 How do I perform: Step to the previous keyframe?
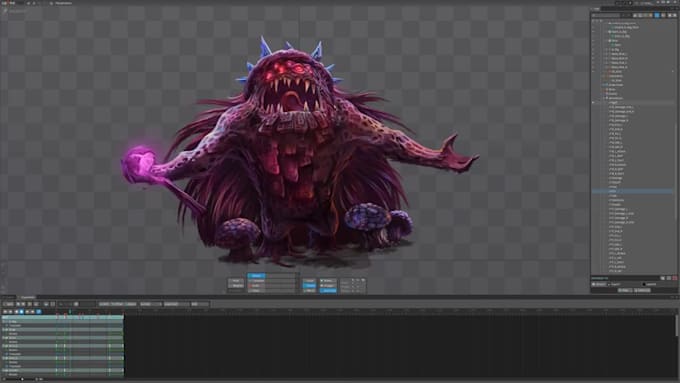(10, 312)
